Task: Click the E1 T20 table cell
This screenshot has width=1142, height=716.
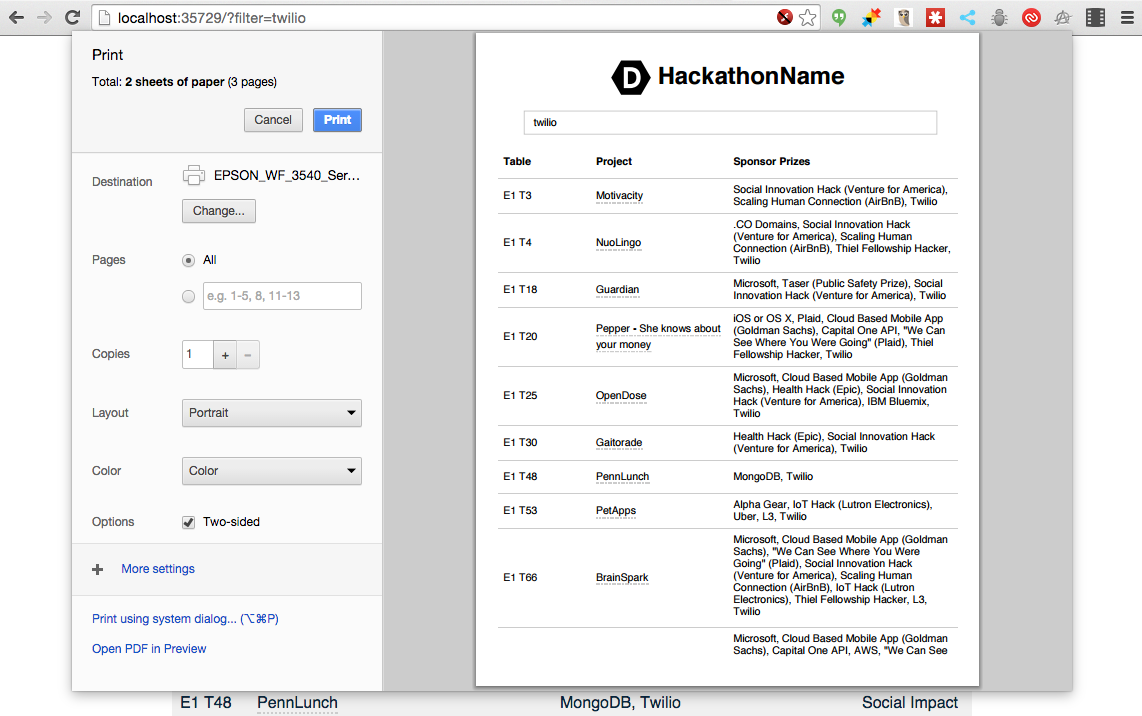Action: click(x=520, y=337)
